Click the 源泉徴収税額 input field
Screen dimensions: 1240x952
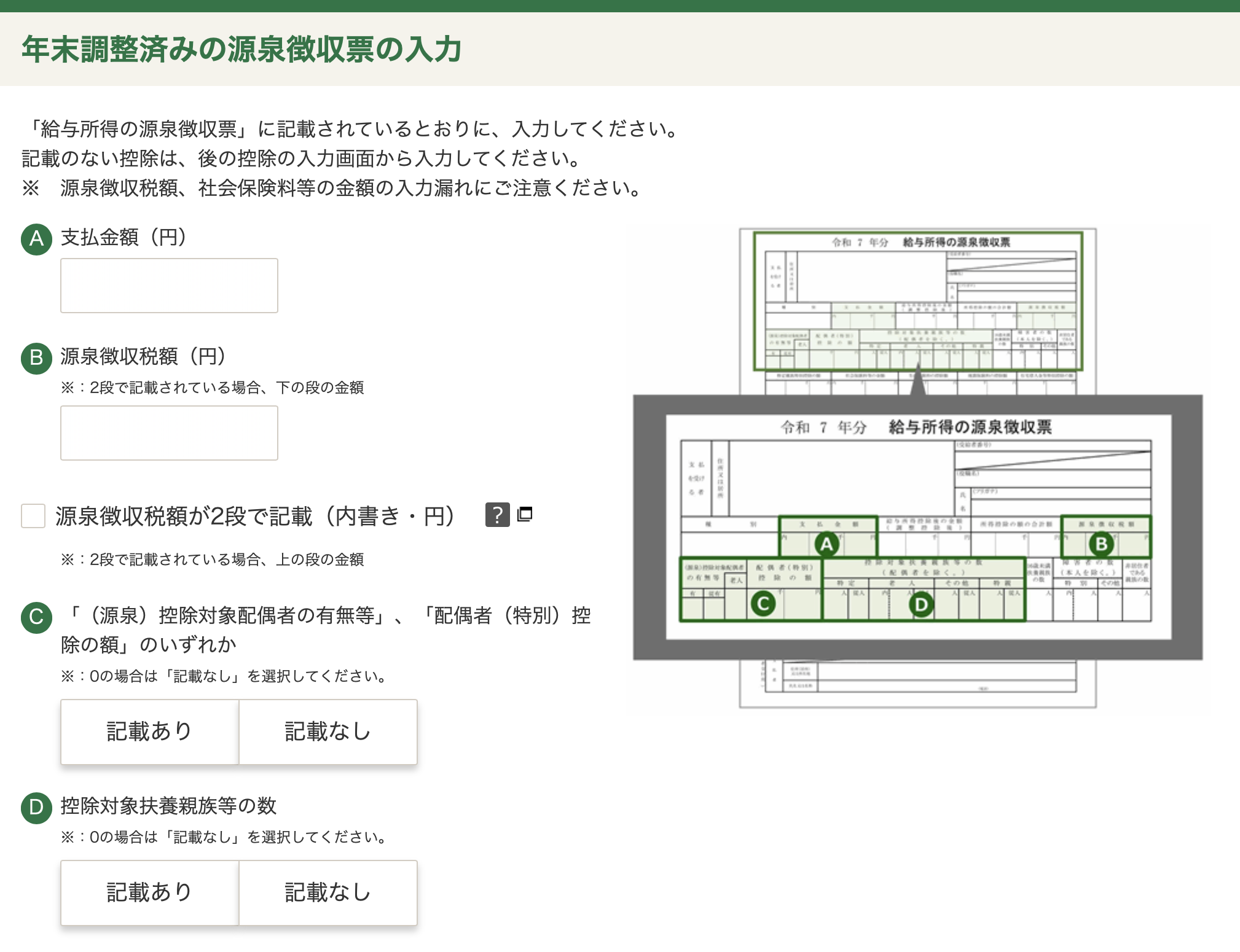(169, 433)
